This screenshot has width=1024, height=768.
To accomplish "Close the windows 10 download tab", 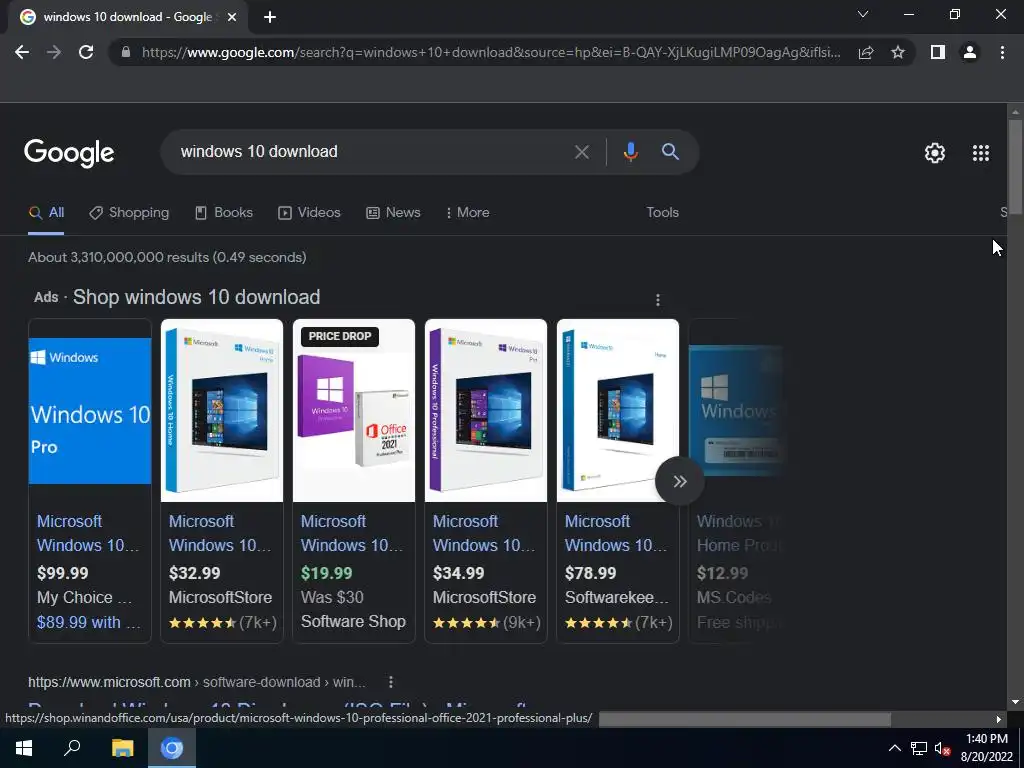I will [x=232, y=17].
